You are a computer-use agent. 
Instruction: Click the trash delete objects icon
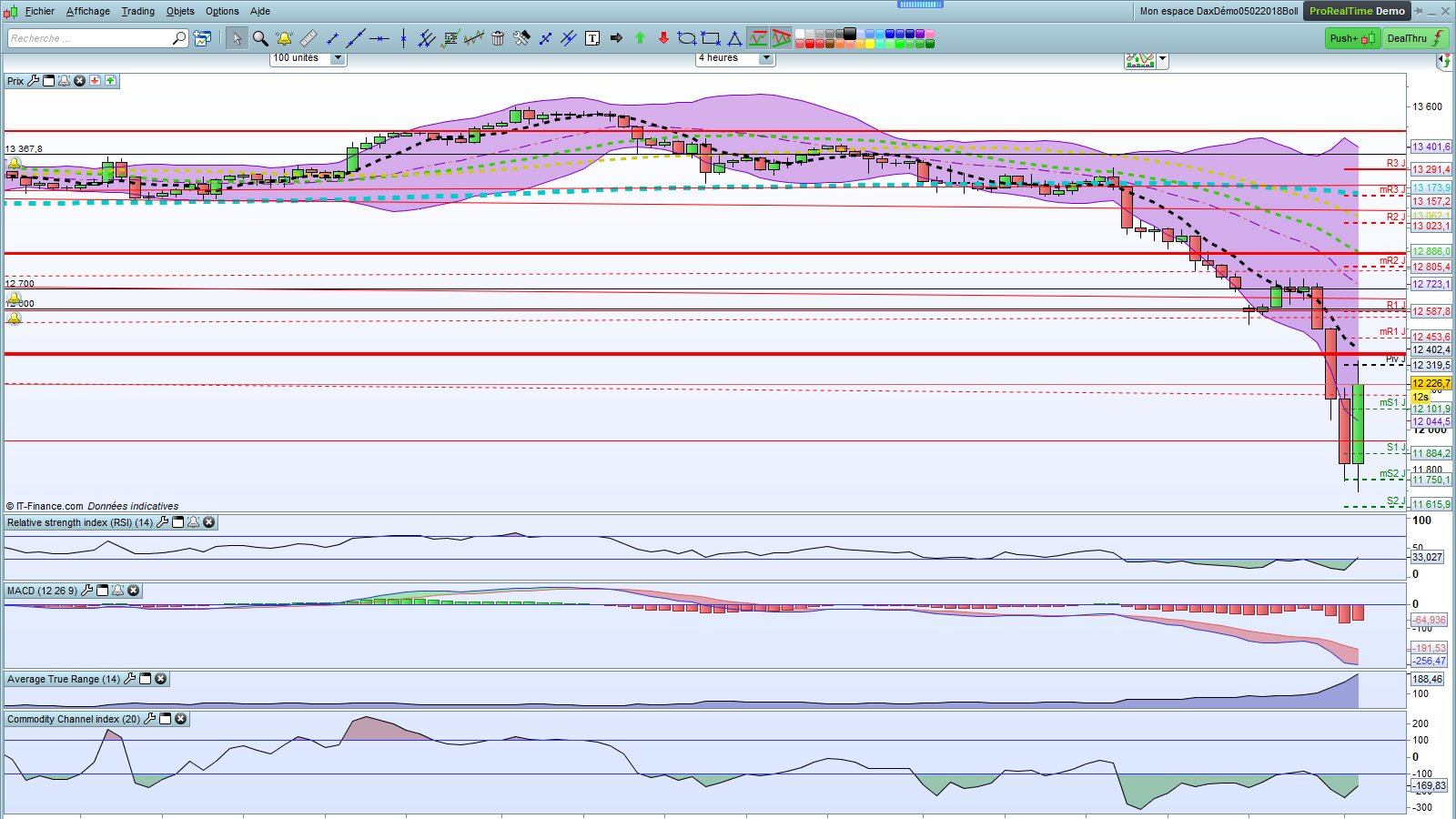point(498,38)
